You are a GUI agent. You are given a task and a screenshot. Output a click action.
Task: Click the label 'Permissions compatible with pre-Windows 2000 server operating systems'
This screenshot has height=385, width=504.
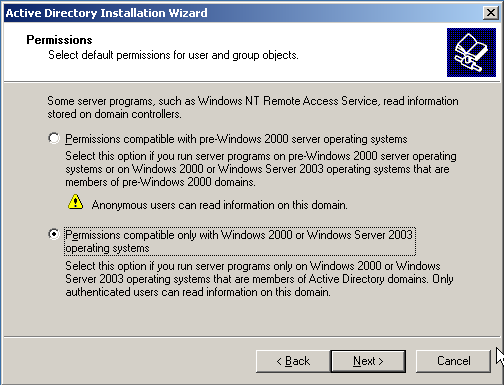(x=236, y=139)
